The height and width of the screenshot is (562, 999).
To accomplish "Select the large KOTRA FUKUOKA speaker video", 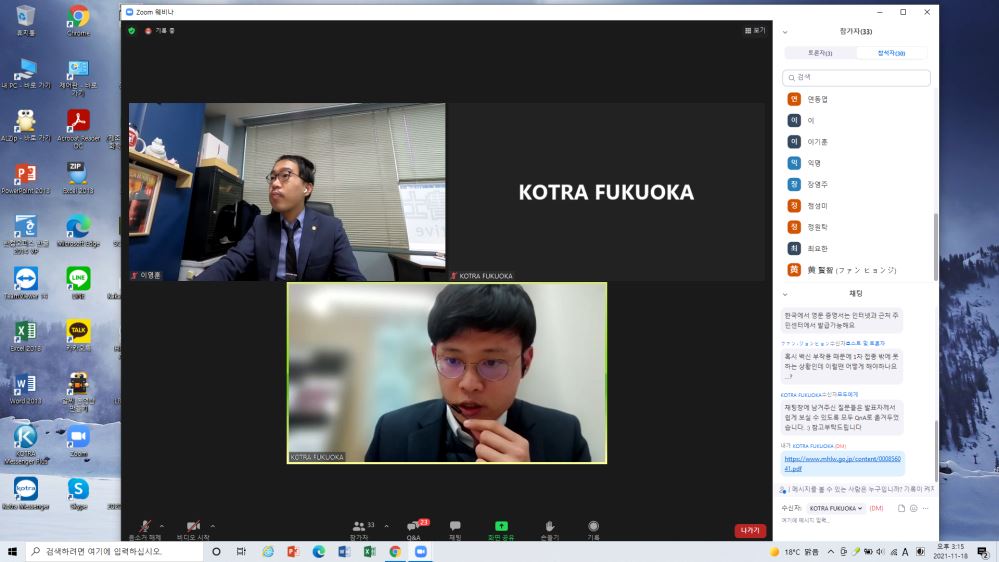I will (447, 373).
